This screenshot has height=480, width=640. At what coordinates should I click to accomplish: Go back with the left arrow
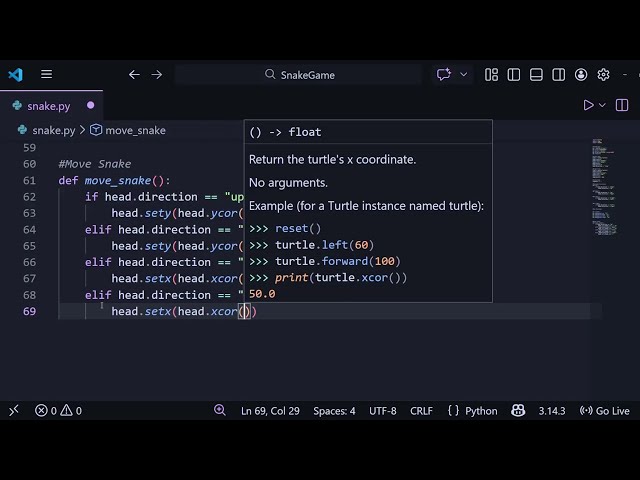click(134, 75)
